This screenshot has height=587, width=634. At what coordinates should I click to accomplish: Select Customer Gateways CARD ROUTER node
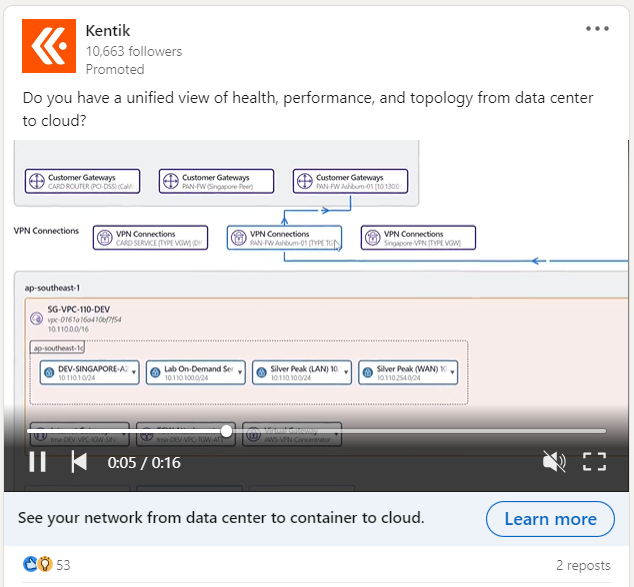(82, 182)
